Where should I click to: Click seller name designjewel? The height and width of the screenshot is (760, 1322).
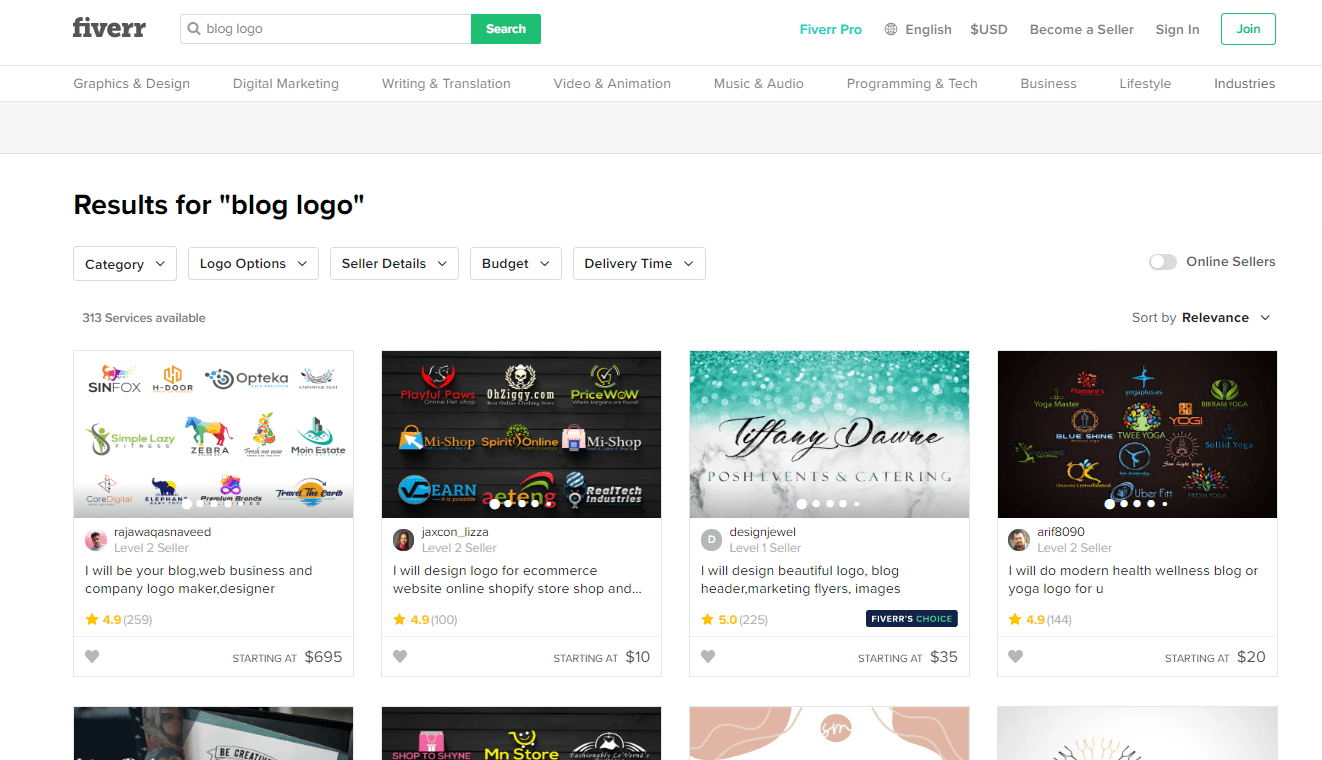tap(763, 532)
